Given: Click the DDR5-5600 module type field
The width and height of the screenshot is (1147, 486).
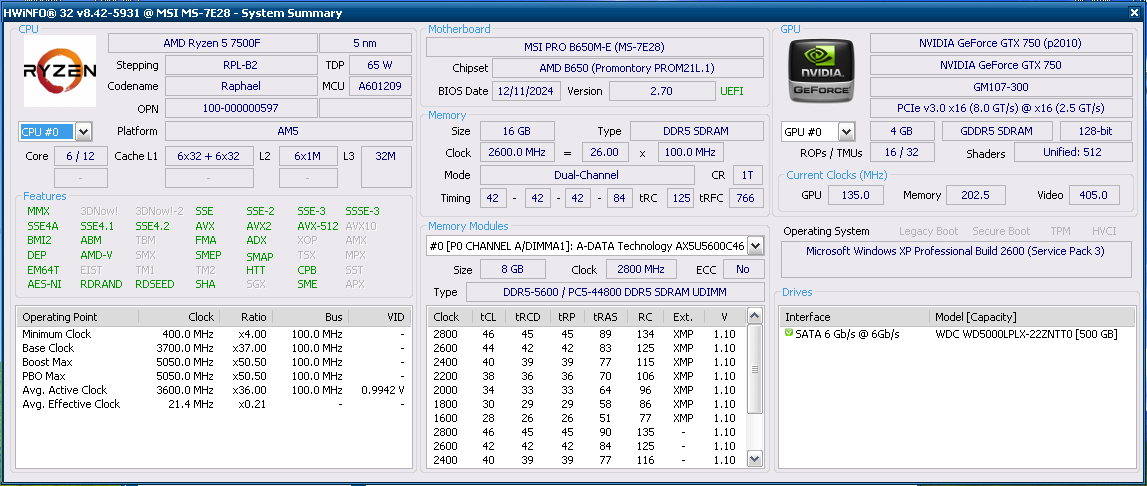Looking at the screenshot, I should pos(615,293).
